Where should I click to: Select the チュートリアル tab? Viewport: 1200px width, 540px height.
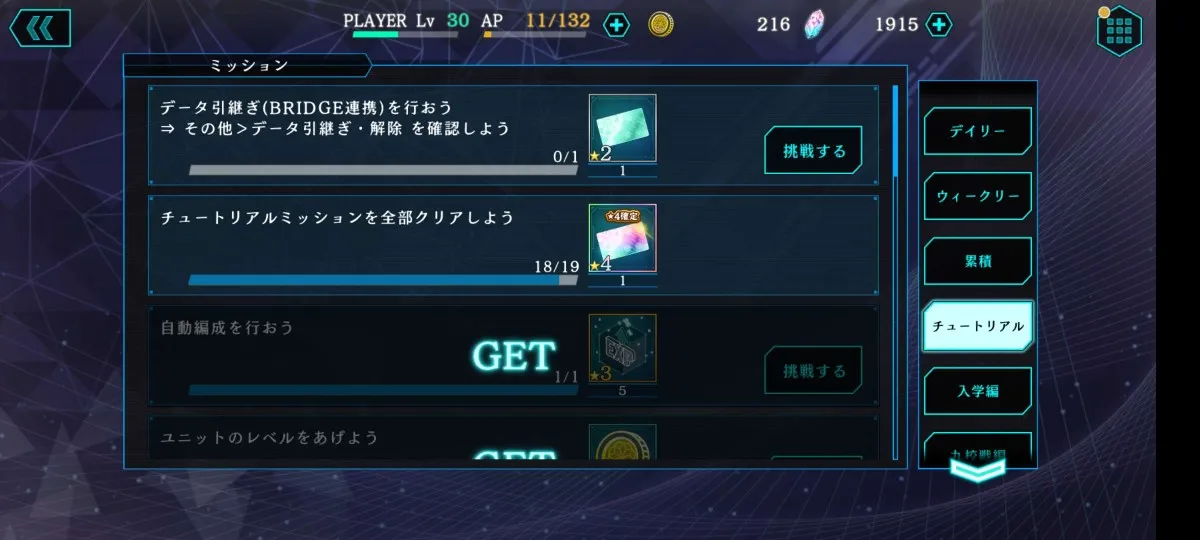click(978, 326)
